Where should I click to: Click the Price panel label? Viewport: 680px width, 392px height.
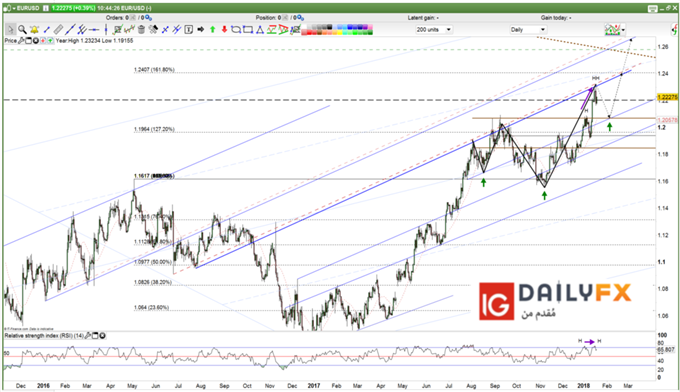[10, 41]
